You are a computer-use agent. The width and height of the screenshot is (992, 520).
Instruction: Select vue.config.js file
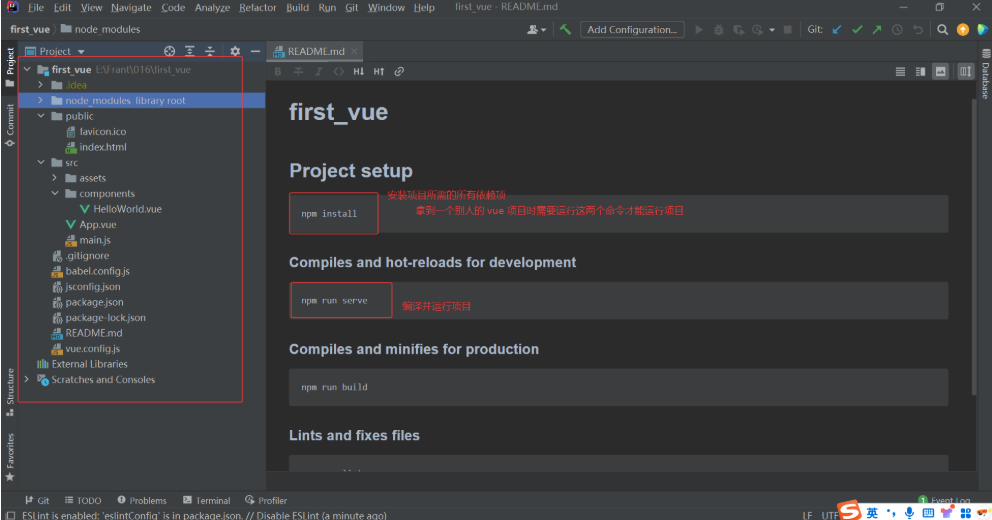coord(85,349)
